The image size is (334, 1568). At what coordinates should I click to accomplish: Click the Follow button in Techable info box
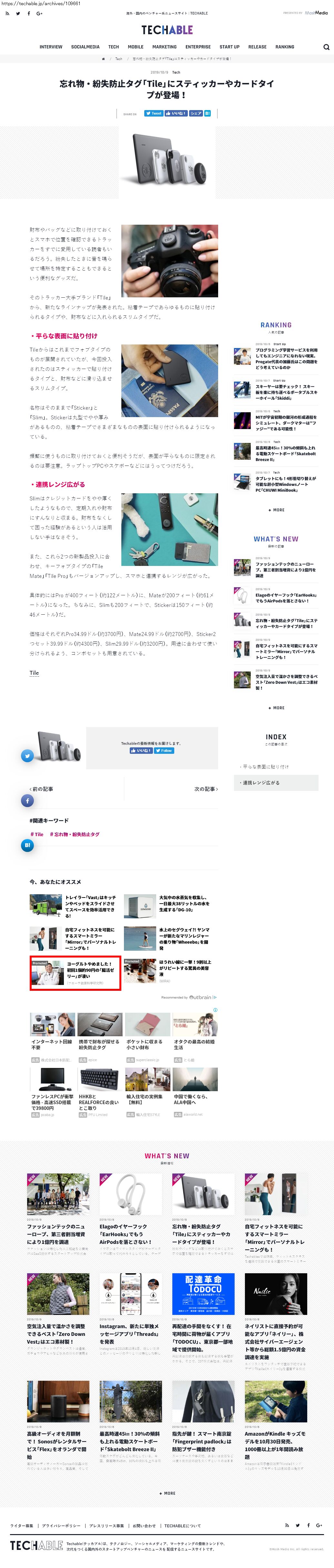164,751
